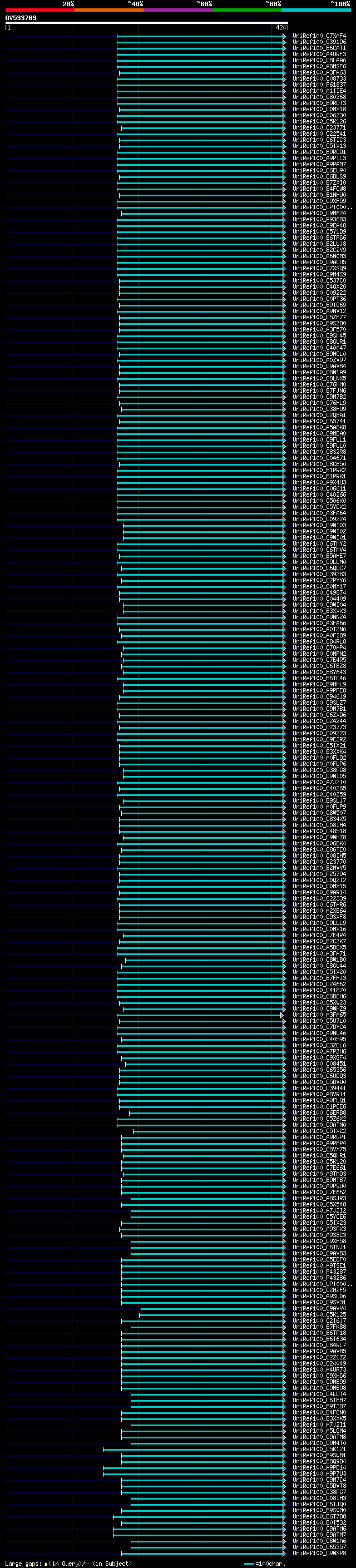This screenshot has width=356, height=1568.
Task: Select the AV533763 query label
Action: coord(21,18)
